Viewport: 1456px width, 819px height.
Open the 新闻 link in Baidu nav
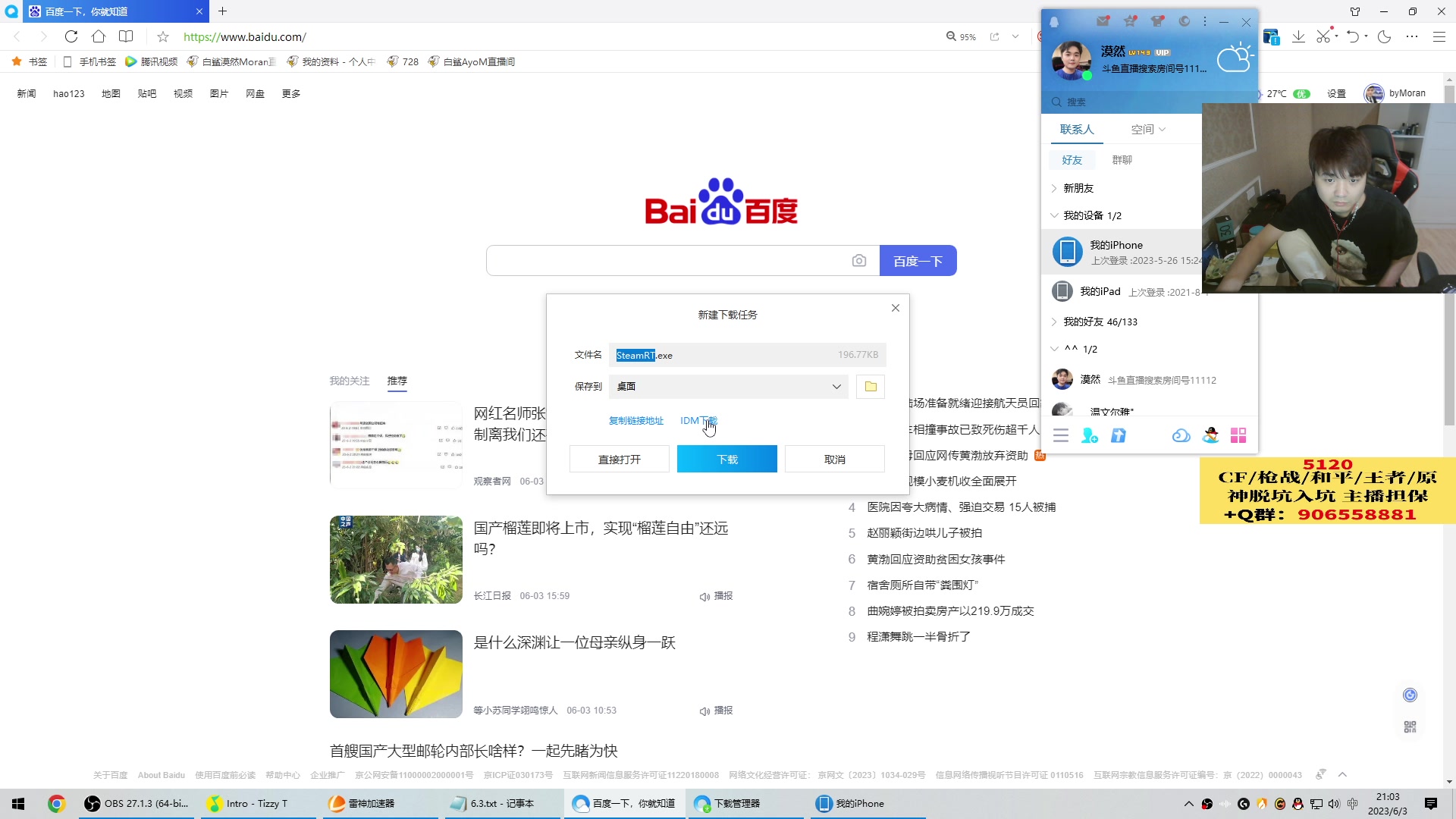[x=27, y=93]
